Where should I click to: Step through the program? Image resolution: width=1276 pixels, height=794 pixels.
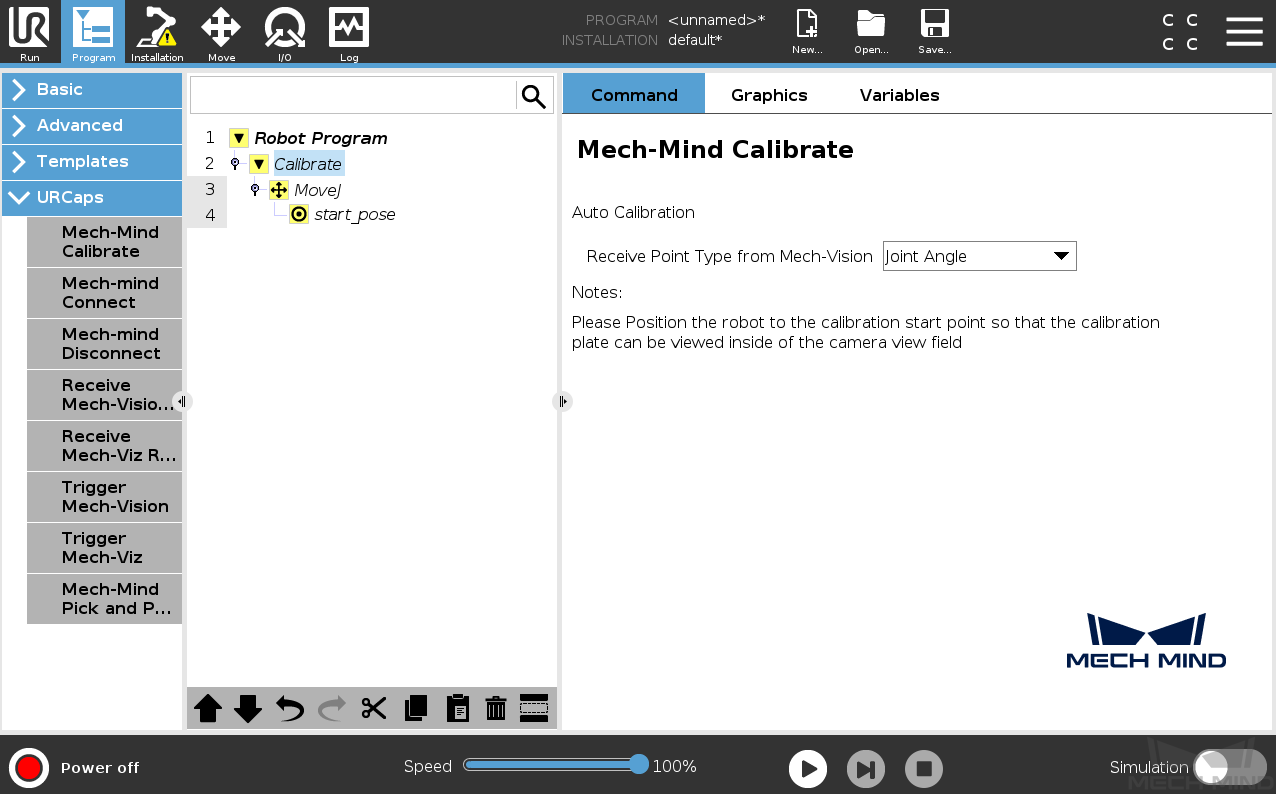866,769
